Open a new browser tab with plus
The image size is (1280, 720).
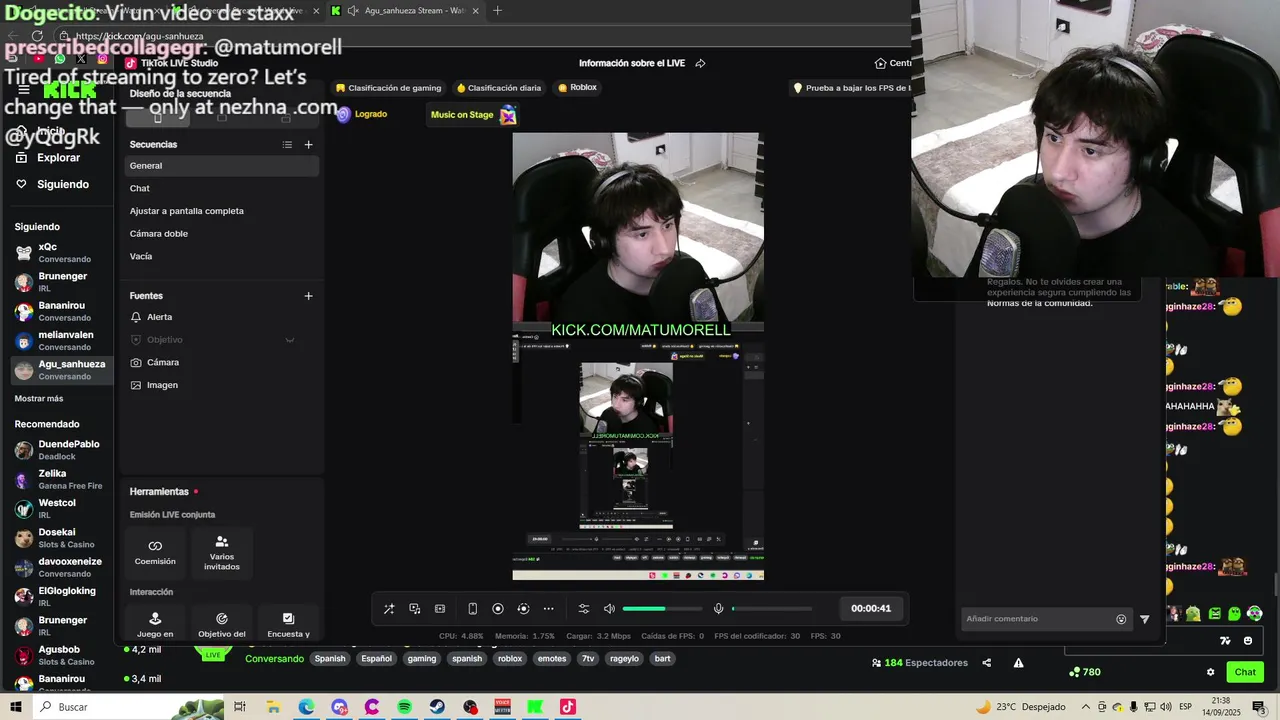click(497, 11)
